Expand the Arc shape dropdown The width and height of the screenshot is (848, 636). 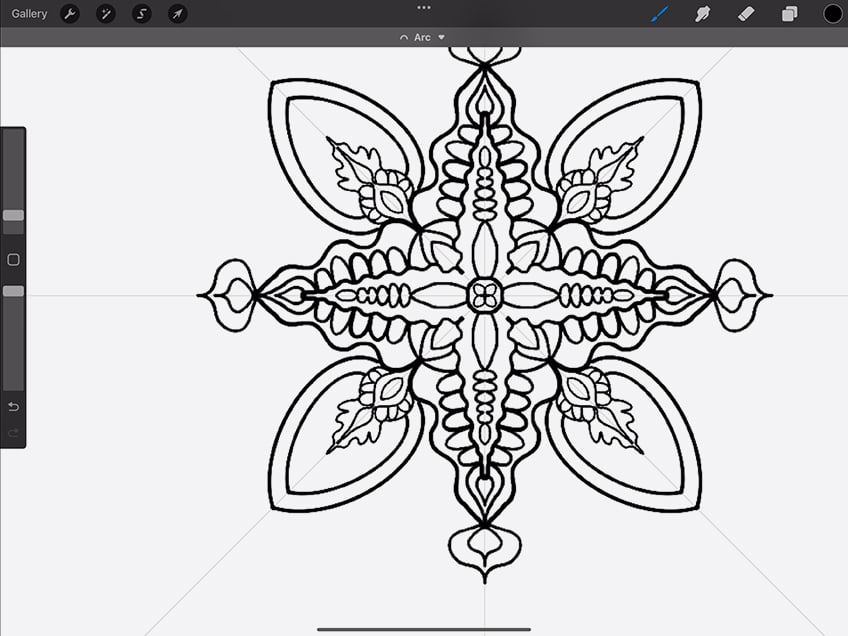pyautogui.click(x=441, y=38)
